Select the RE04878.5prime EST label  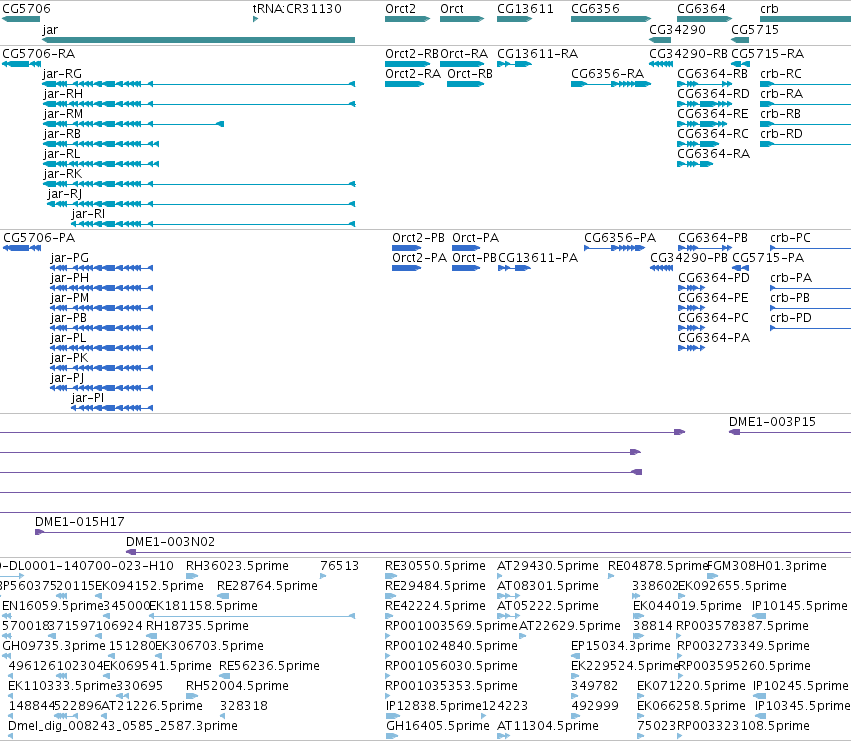click(x=658, y=566)
